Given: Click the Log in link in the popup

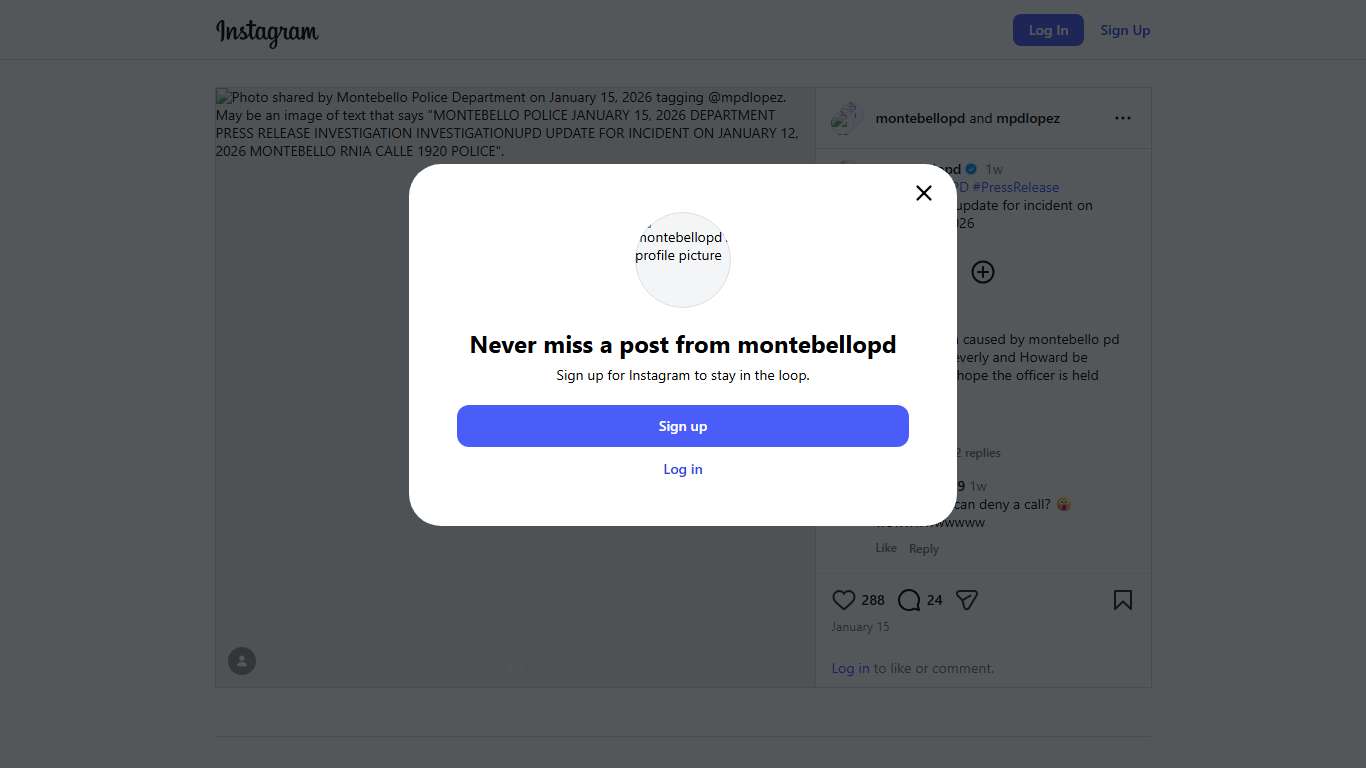Looking at the screenshot, I should point(683,469).
